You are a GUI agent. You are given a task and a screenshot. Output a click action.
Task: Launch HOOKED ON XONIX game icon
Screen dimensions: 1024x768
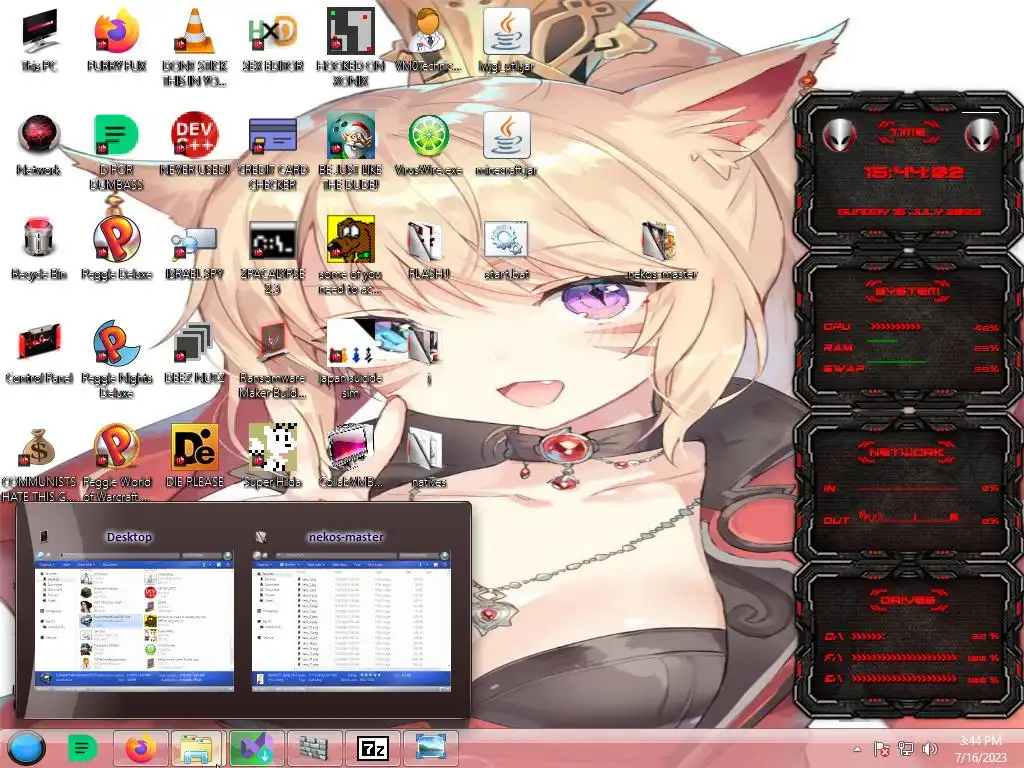(x=351, y=47)
